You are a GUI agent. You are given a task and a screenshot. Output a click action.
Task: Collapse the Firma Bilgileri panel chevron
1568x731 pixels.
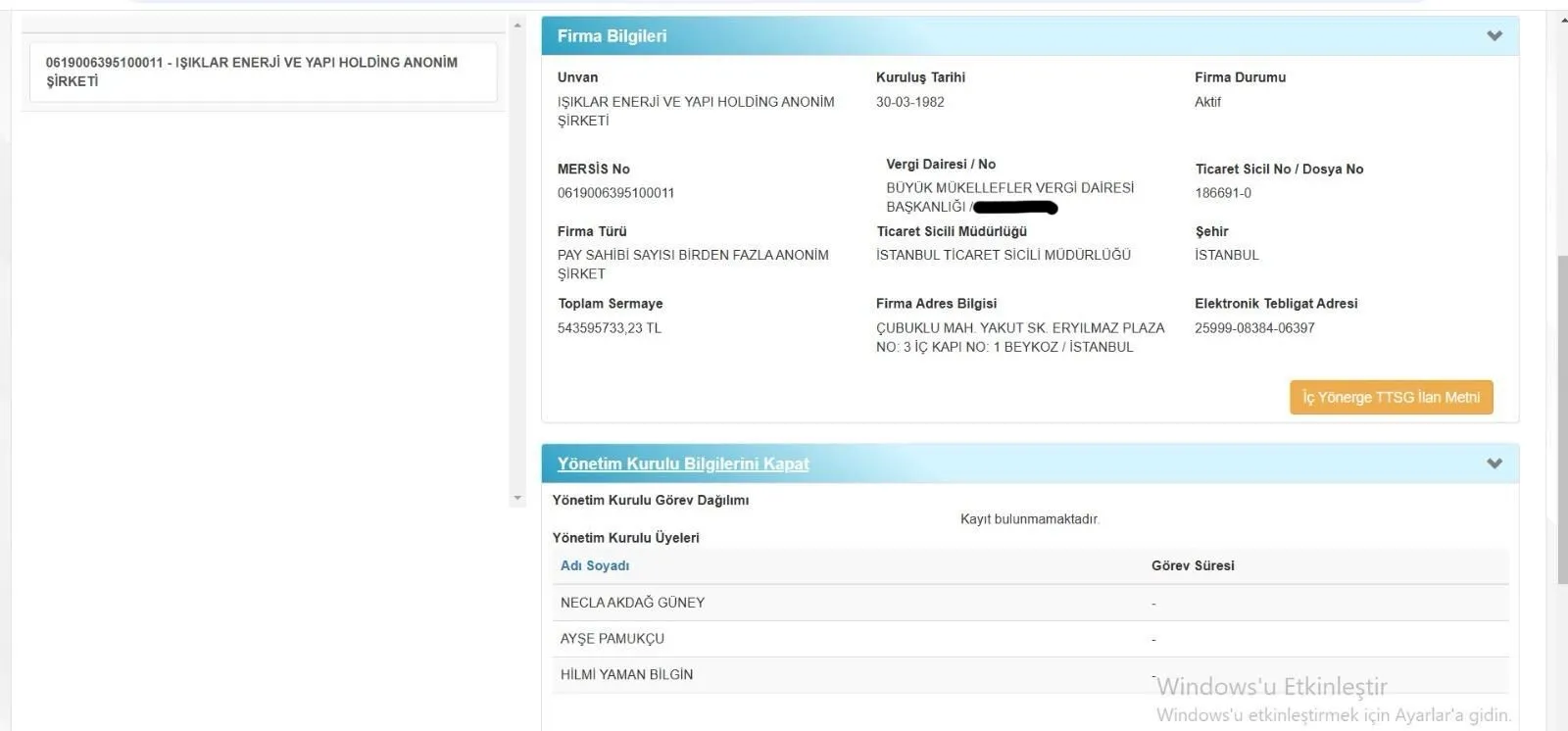[1494, 36]
